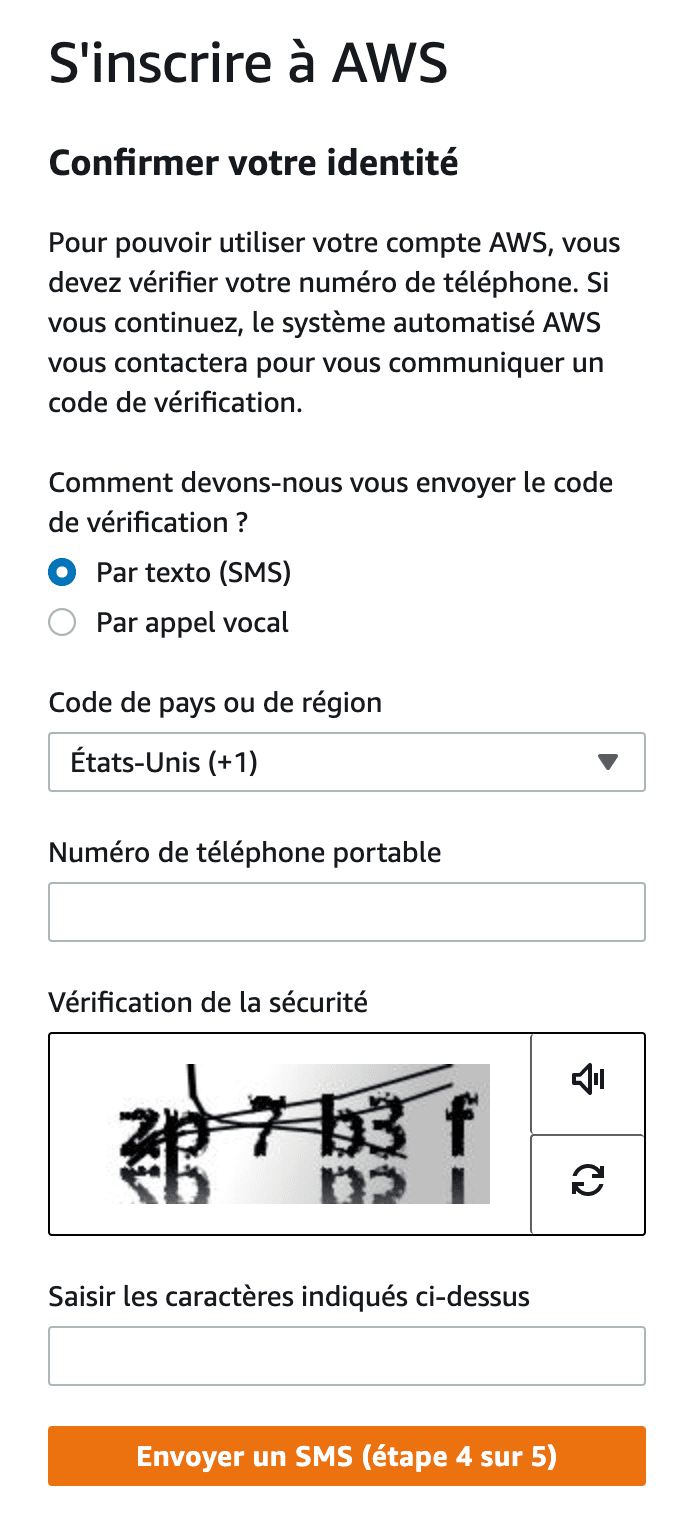694x1514 pixels.
Task: Load a new security verification challenge
Action: point(588,1182)
